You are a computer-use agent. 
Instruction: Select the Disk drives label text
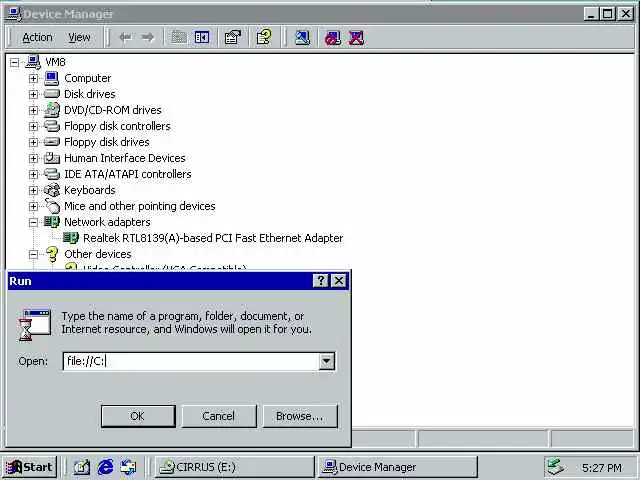(89, 94)
